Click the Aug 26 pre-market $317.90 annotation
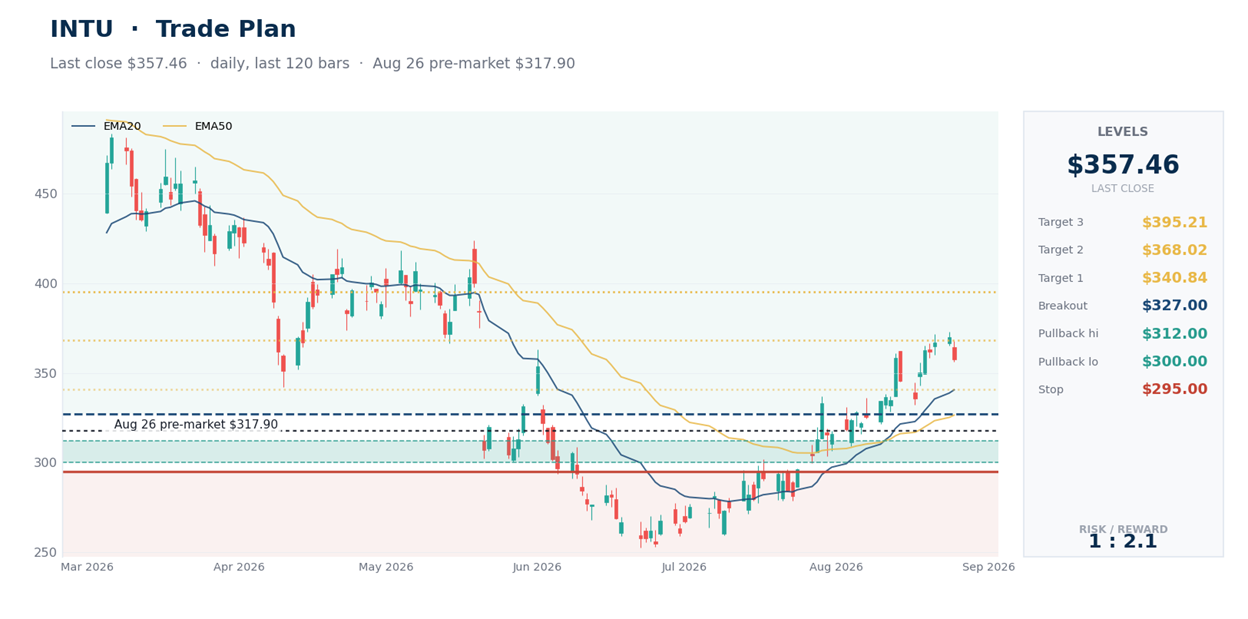This screenshot has height=619, width=1248. click(x=196, y=425)
